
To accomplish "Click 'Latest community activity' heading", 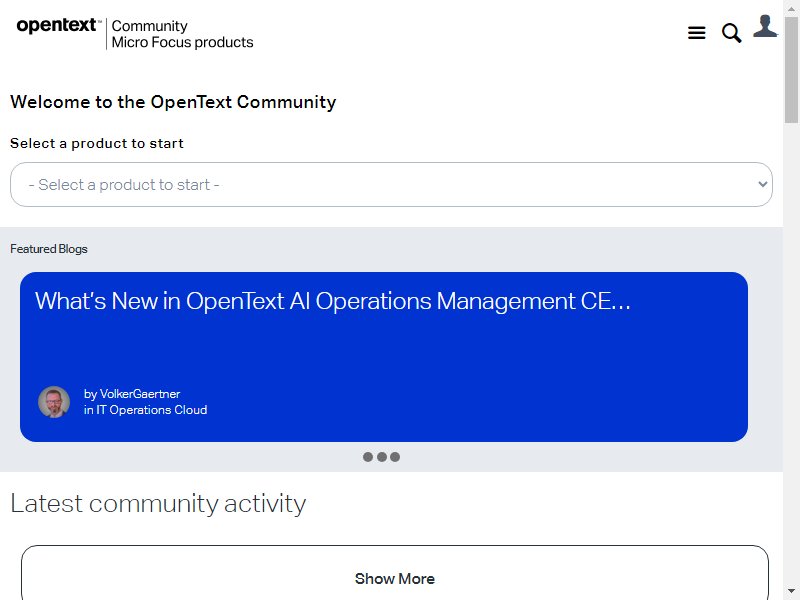I will (x=158, y=504).
